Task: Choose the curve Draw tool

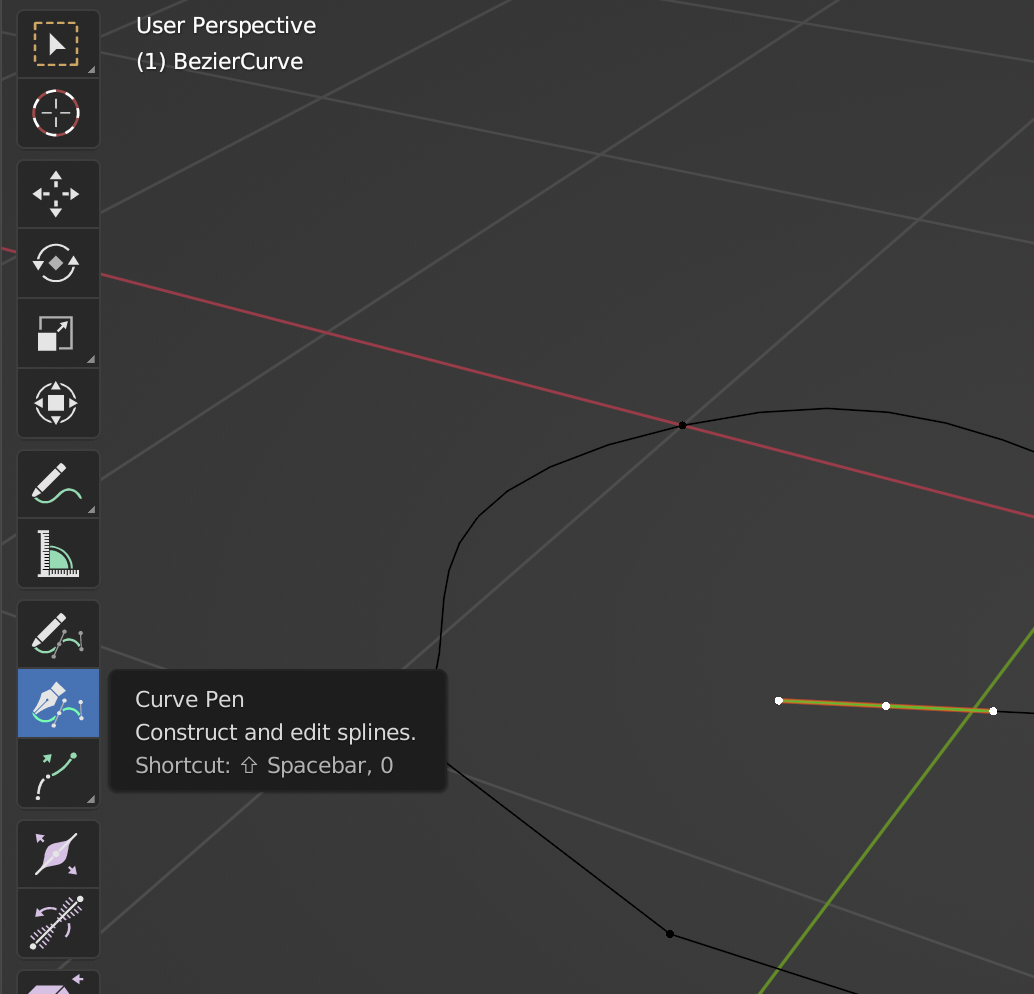Action: [x=58, y=635]
